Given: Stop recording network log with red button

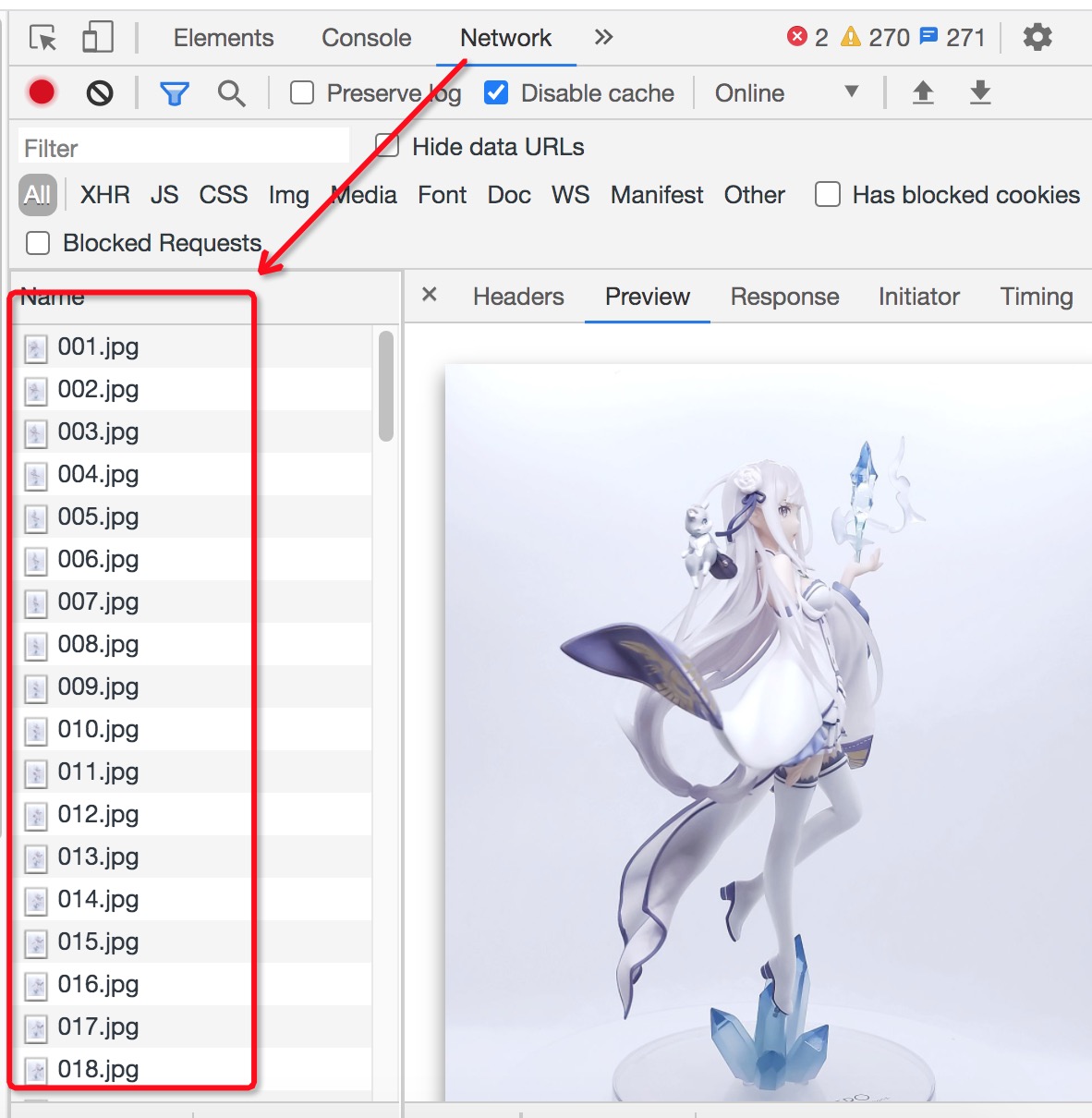Looking at the screenshot, I should 42,92.
